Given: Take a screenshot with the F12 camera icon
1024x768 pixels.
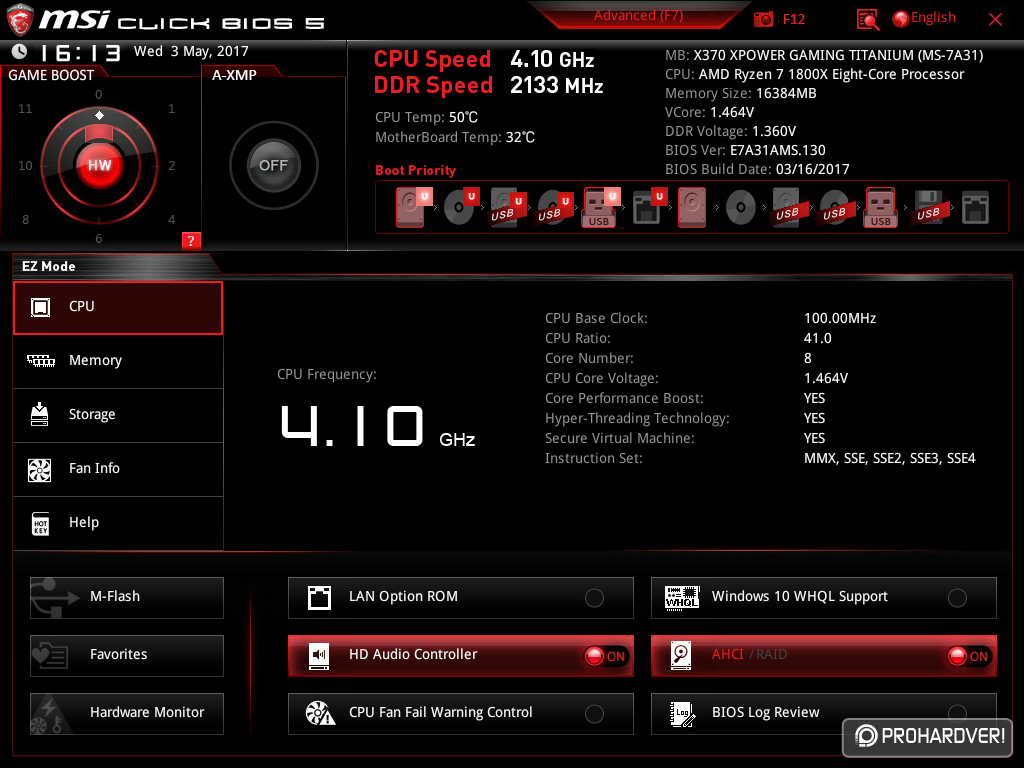Looking at the screenshot, I should (x=763, y=19).
